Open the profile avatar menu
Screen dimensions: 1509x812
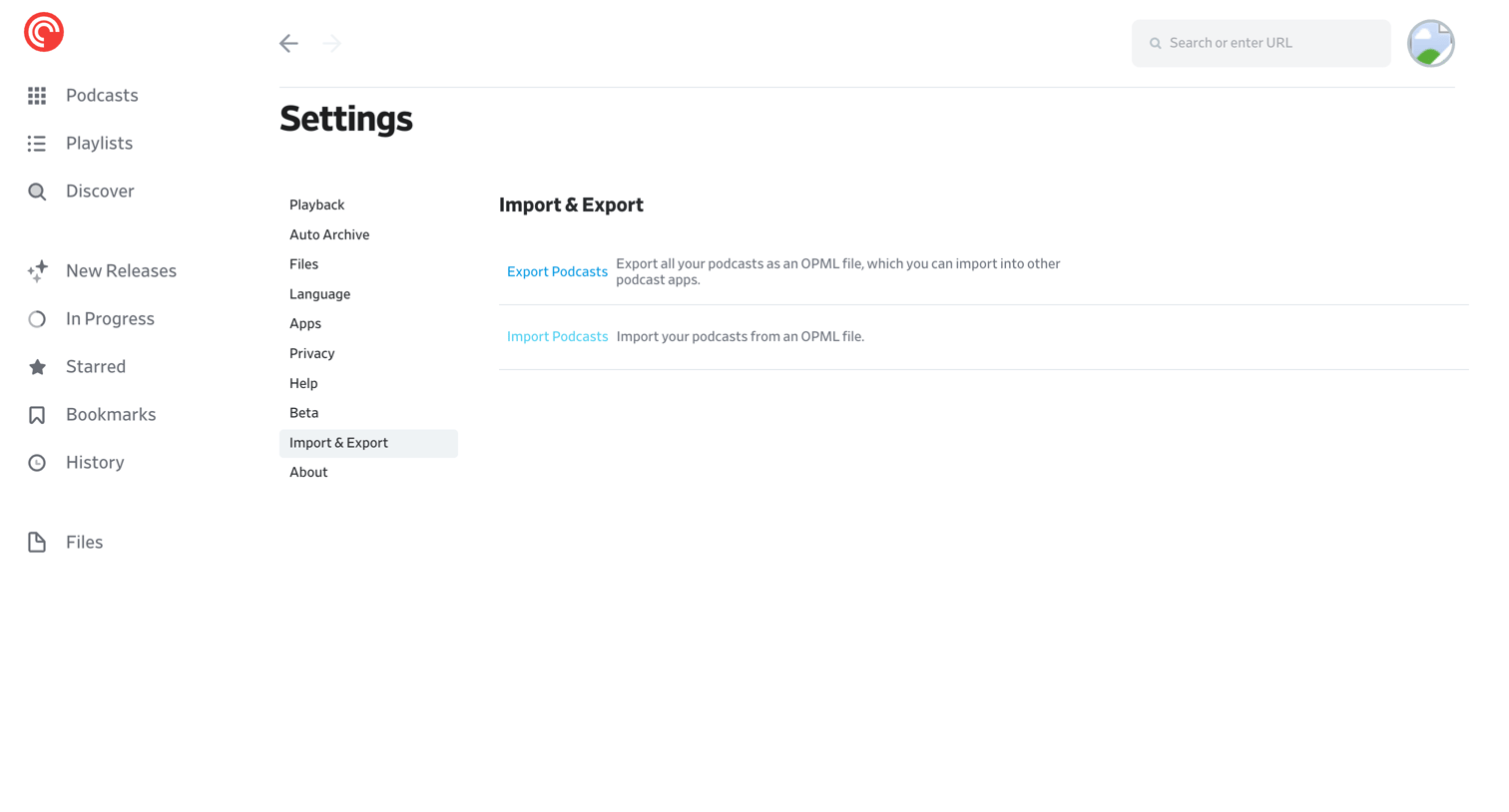click(1430, 43)
